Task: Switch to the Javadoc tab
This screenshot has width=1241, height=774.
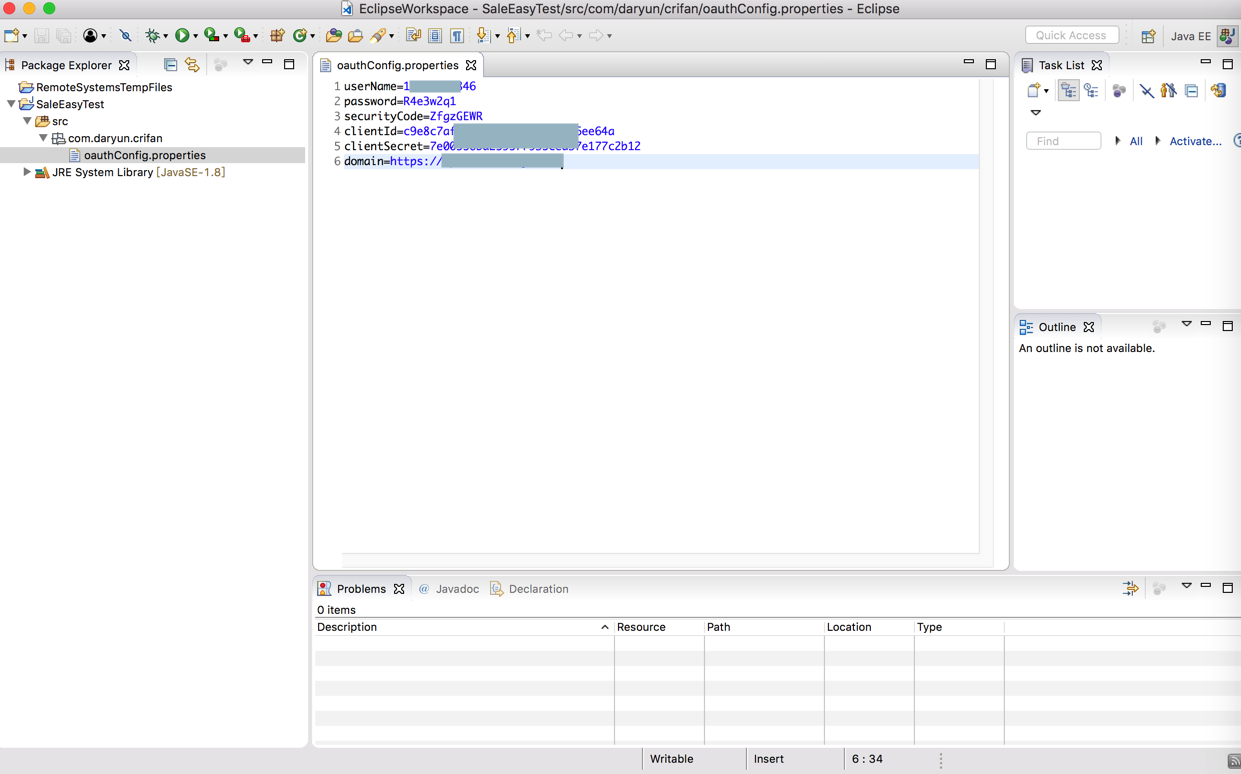Action: [x=456, y=589]
